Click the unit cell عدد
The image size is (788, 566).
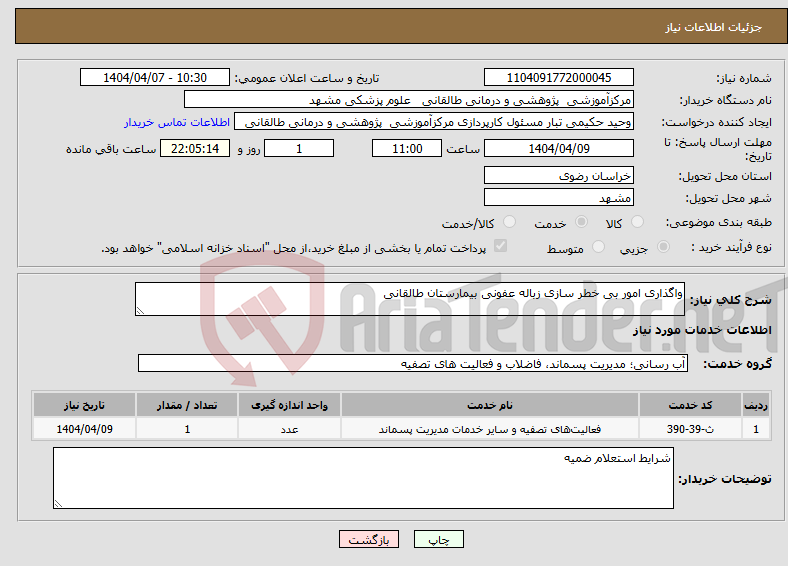tap(289, 429)
